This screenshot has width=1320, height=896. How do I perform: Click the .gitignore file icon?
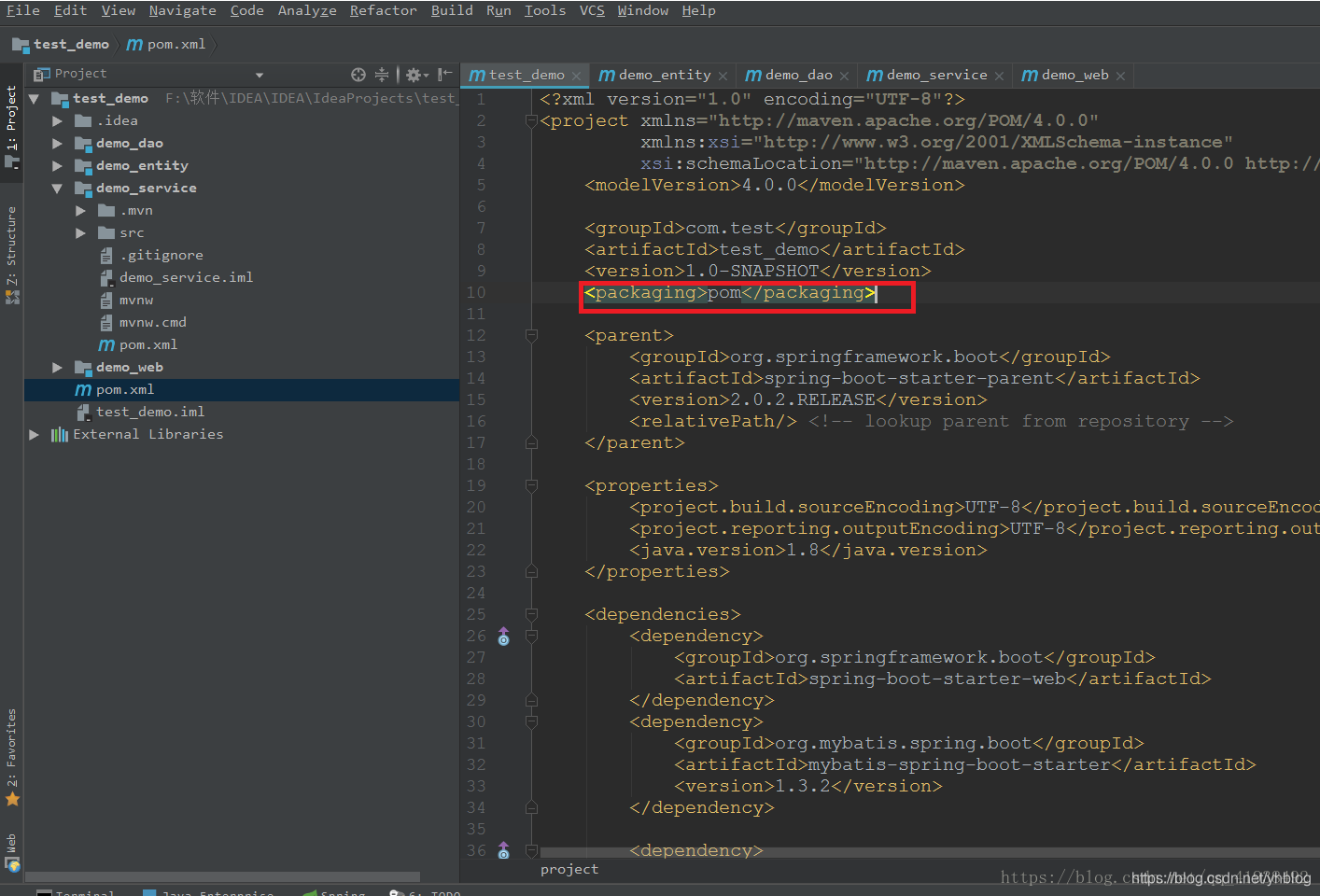tap(106, 256)
